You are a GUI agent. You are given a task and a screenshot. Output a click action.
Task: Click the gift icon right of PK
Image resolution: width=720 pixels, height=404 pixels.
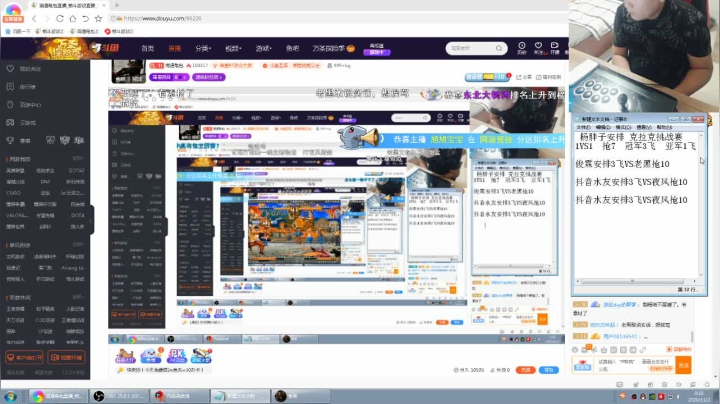click(x=201, y=356)
